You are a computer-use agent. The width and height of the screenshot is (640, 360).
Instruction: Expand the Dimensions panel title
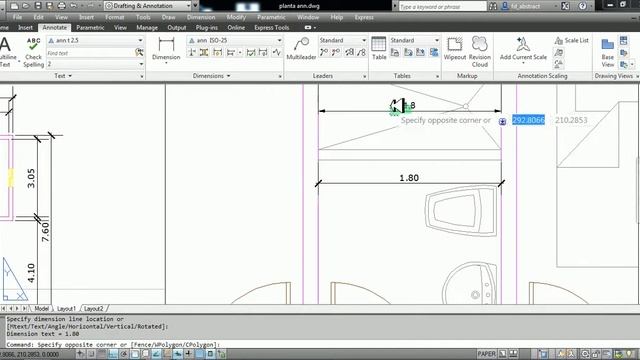(211, 76)
